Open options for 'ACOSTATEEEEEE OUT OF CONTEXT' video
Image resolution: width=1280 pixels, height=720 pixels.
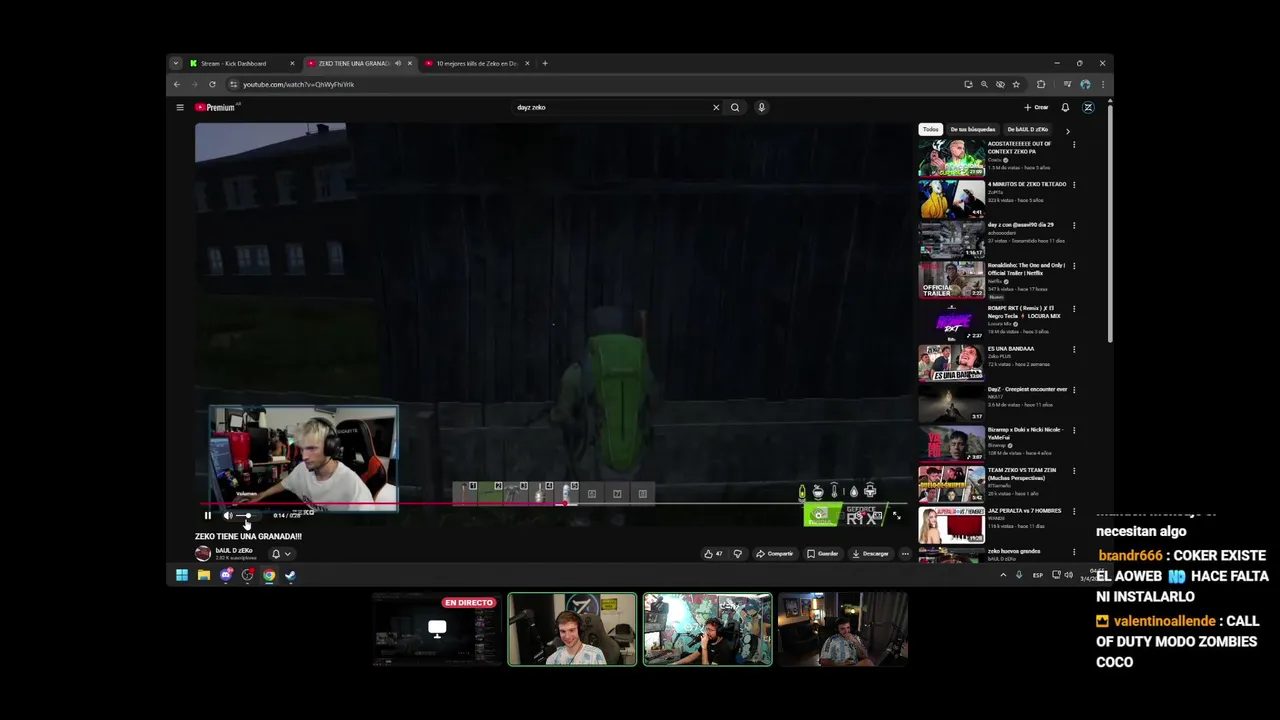(x=1074, y=145)
